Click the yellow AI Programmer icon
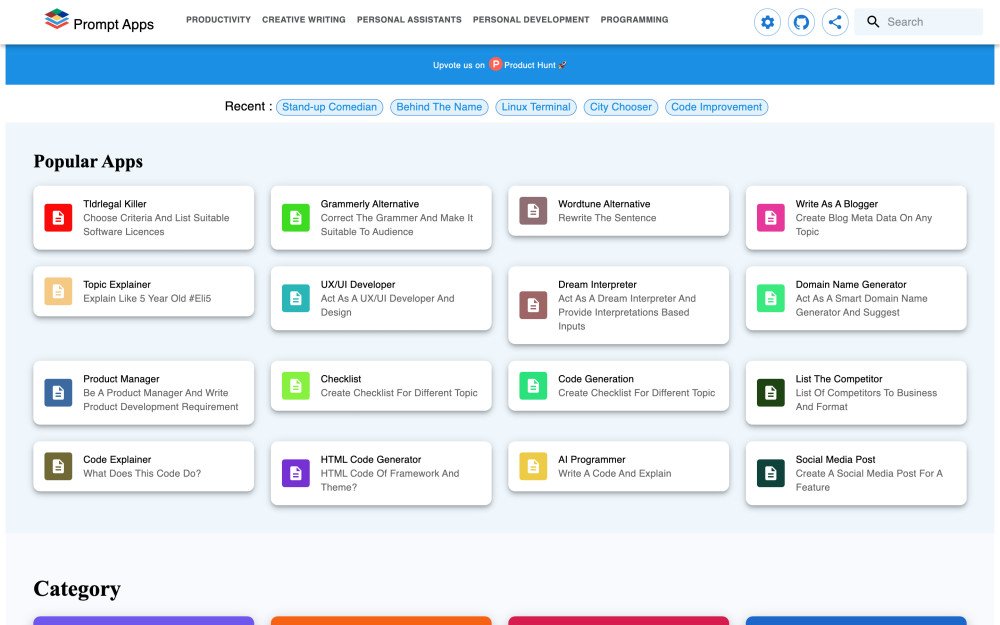 (x=533, y=466)
